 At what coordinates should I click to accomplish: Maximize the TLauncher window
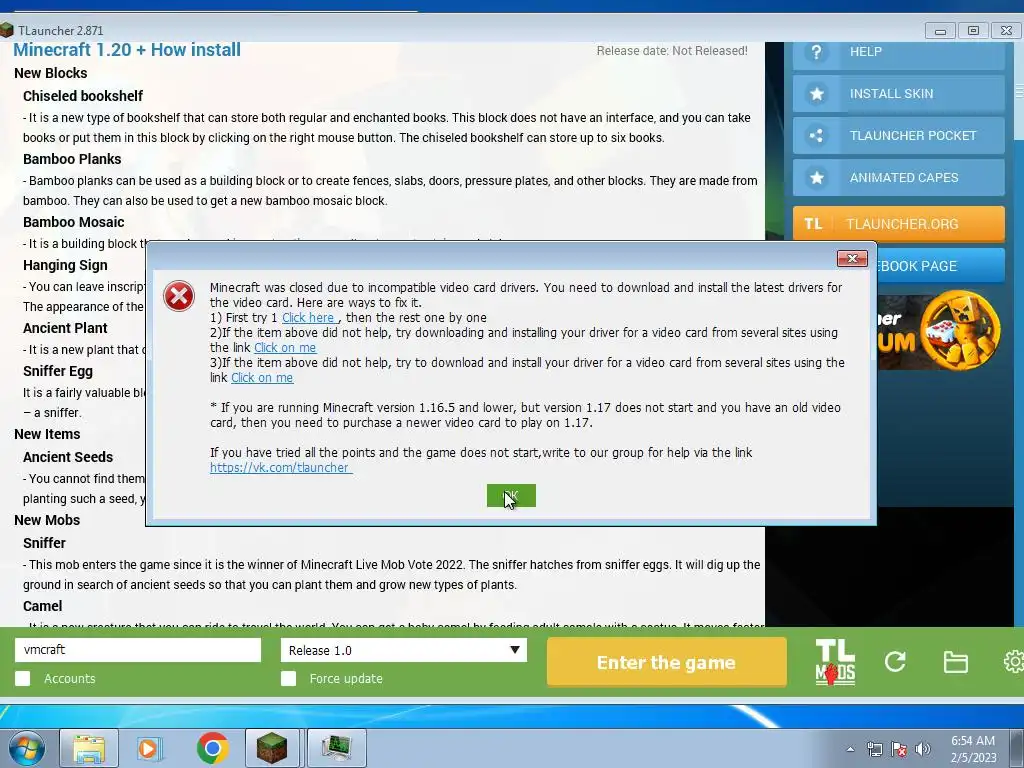[x=973, y=31]
